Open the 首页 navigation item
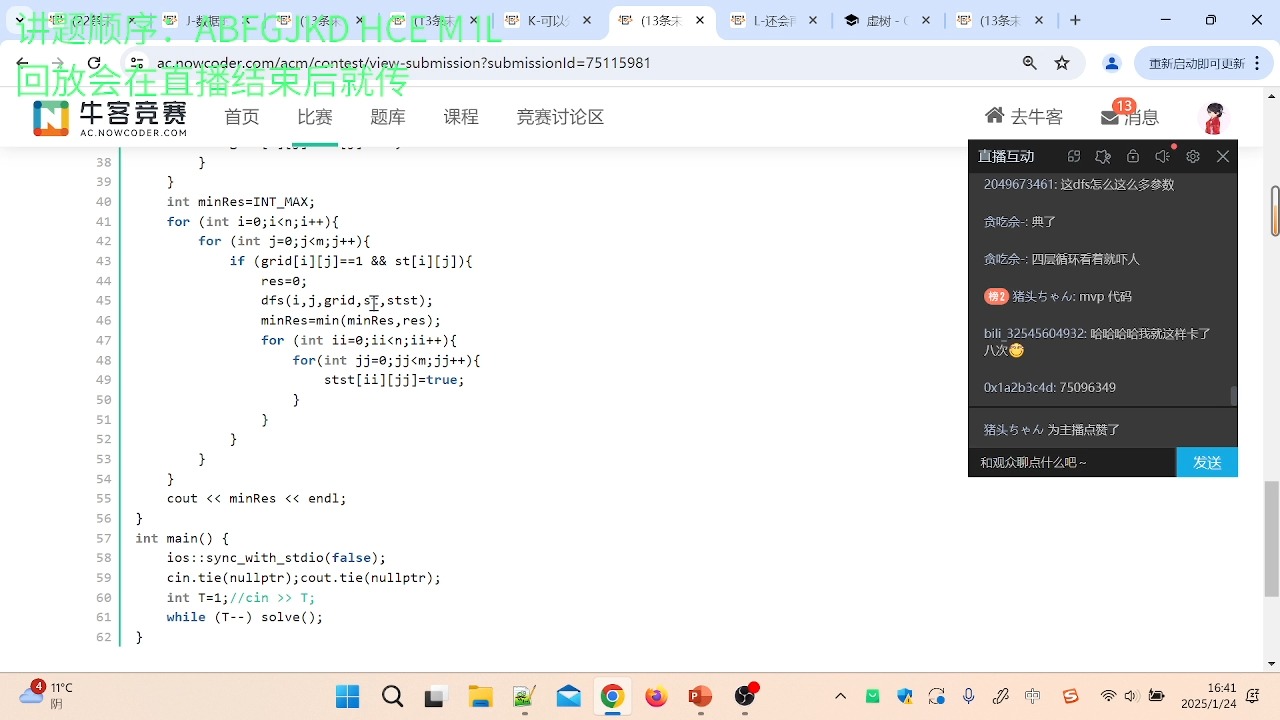 (x=242, y=117)
